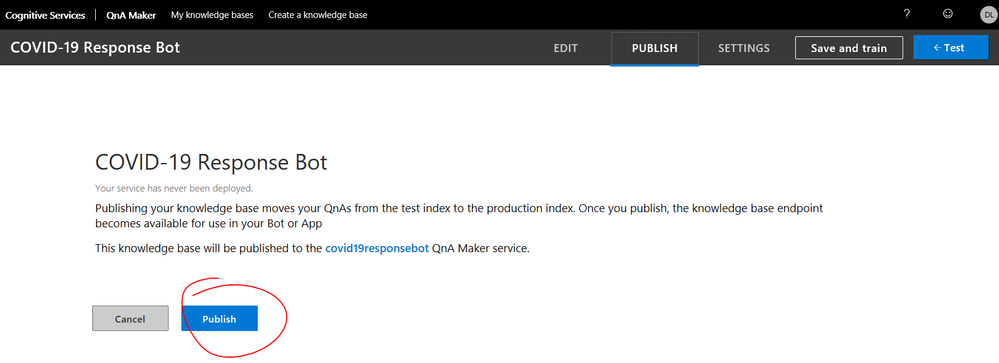Go to QnA Maker home
999x363 pixels.
tap(131, 15)
